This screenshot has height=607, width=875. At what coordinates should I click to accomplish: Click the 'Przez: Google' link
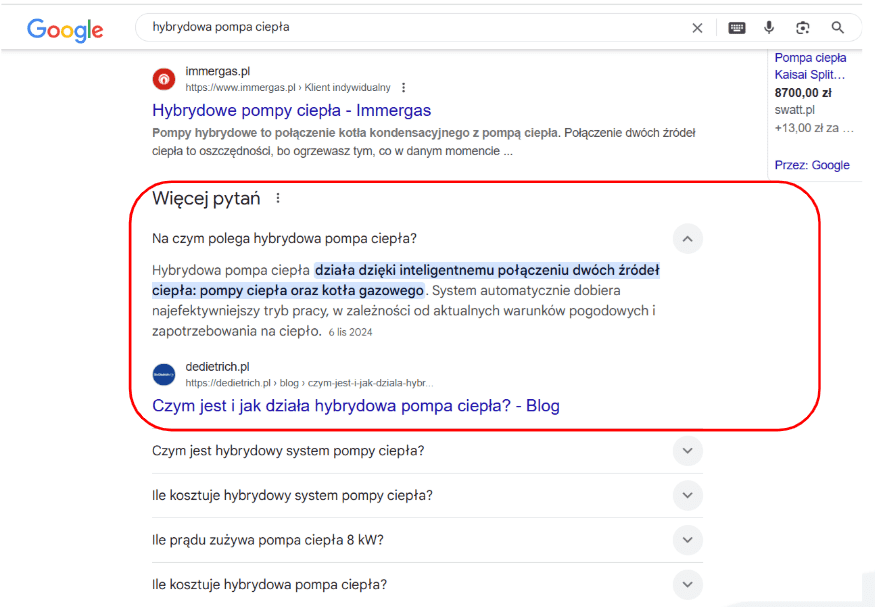coord(811,165)
